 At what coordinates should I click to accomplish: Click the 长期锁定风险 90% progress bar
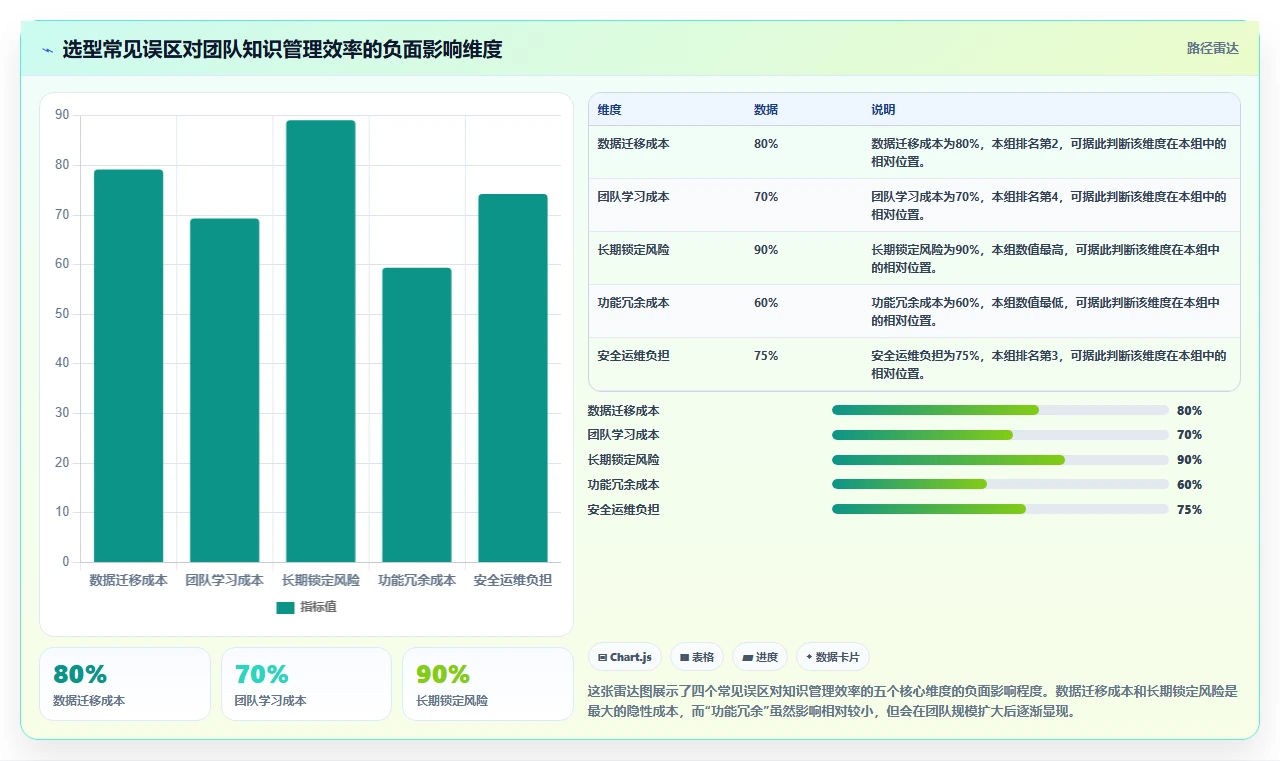[1000, 460]
